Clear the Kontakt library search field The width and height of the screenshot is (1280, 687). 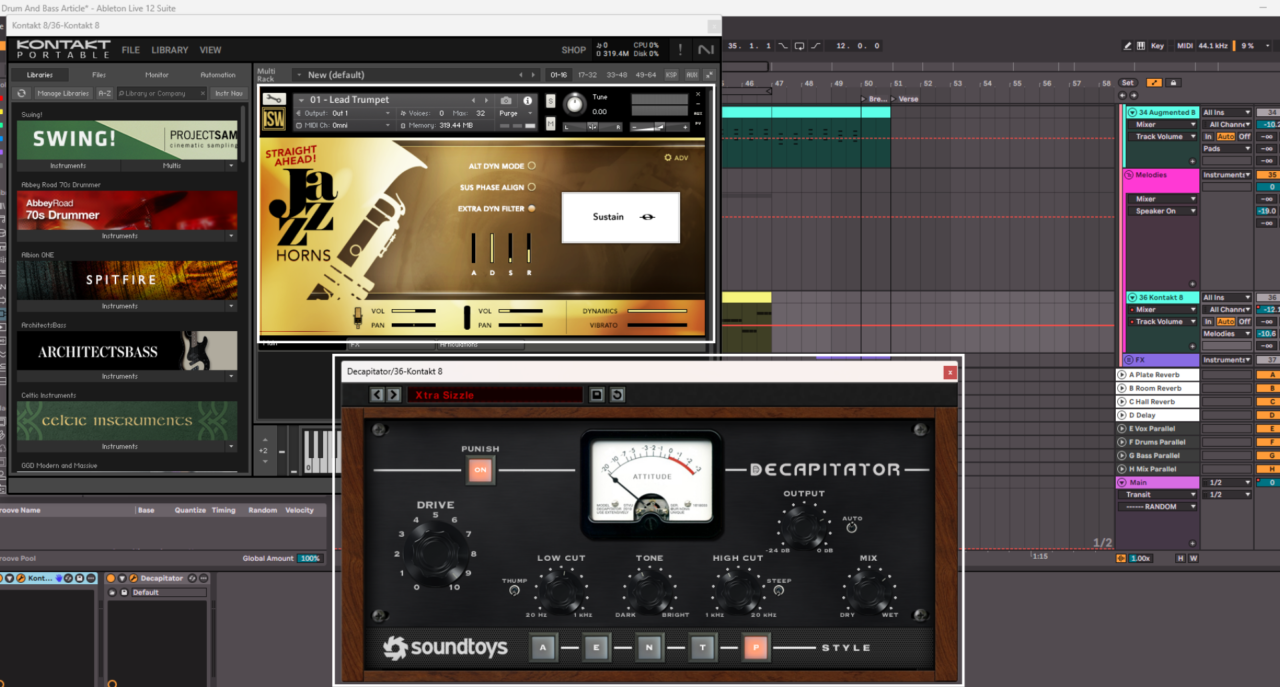[202, 93]
